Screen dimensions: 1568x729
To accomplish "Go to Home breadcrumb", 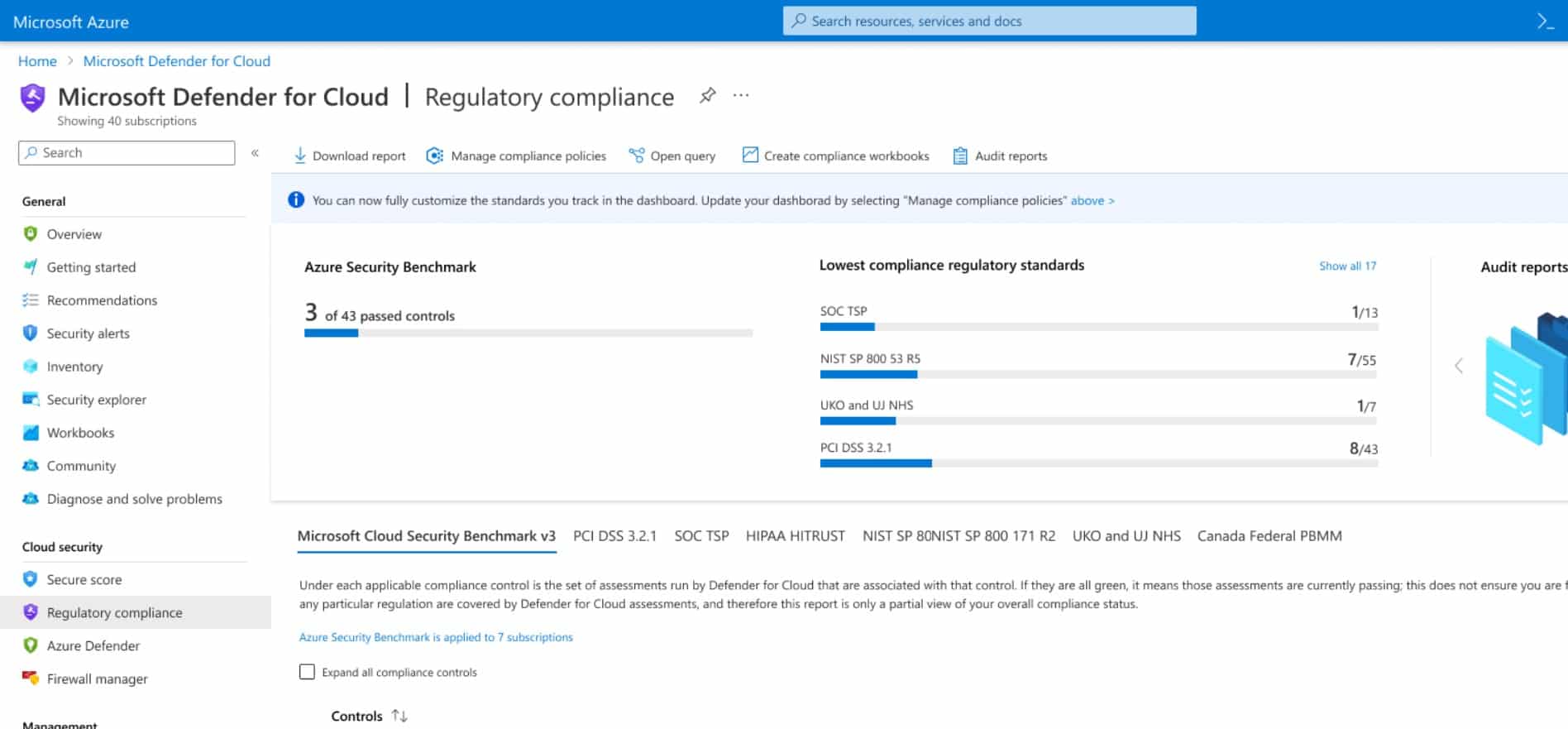I will pyautogui.click(x=37, y=61).
